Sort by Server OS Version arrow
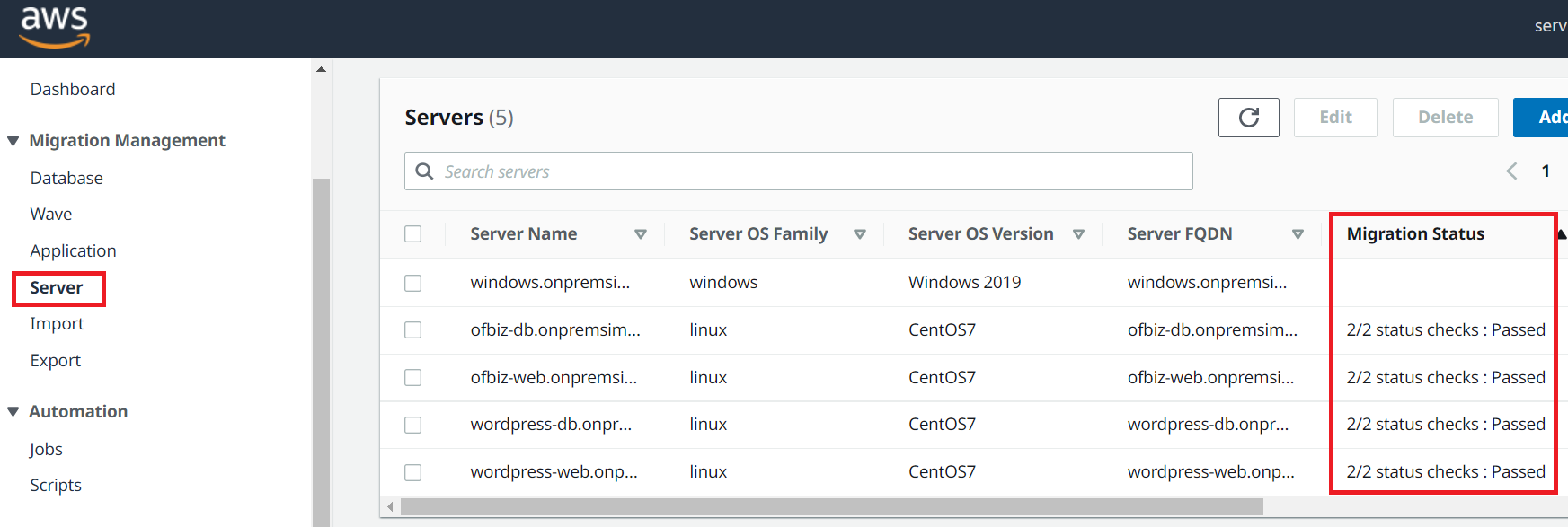The height and width of the screenshot is (527, 1568). coord(1078,234)
